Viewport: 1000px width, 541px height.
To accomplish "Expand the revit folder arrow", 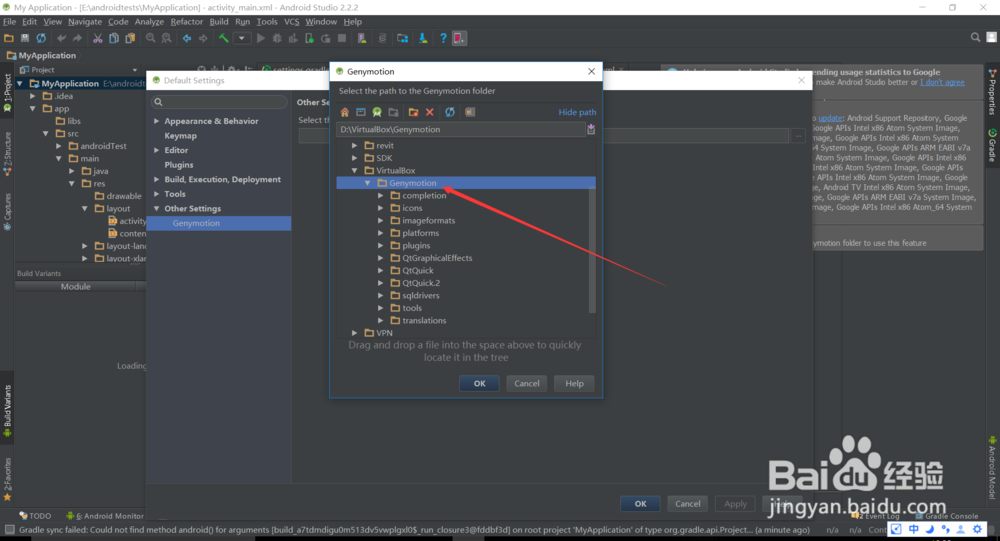I will (x=355, y=145).
